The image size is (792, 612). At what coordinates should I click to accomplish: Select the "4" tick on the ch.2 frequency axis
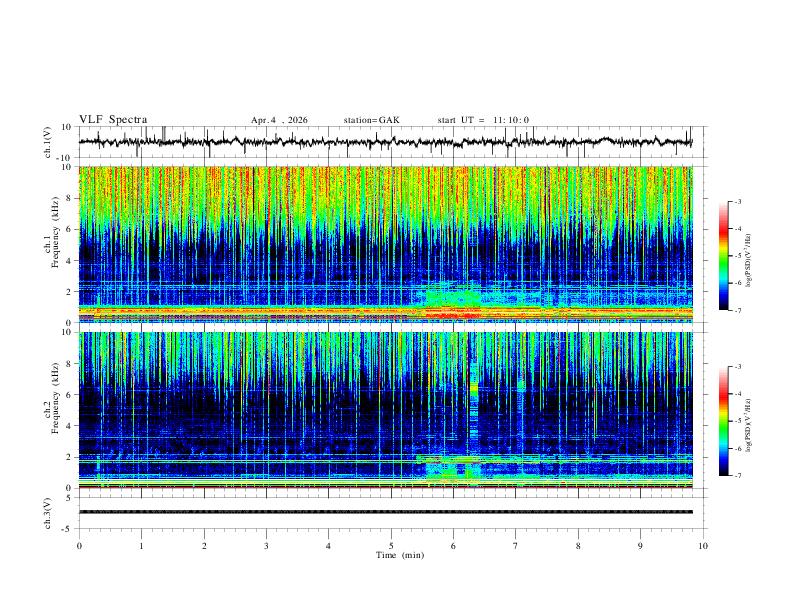[x=70, y=426]
